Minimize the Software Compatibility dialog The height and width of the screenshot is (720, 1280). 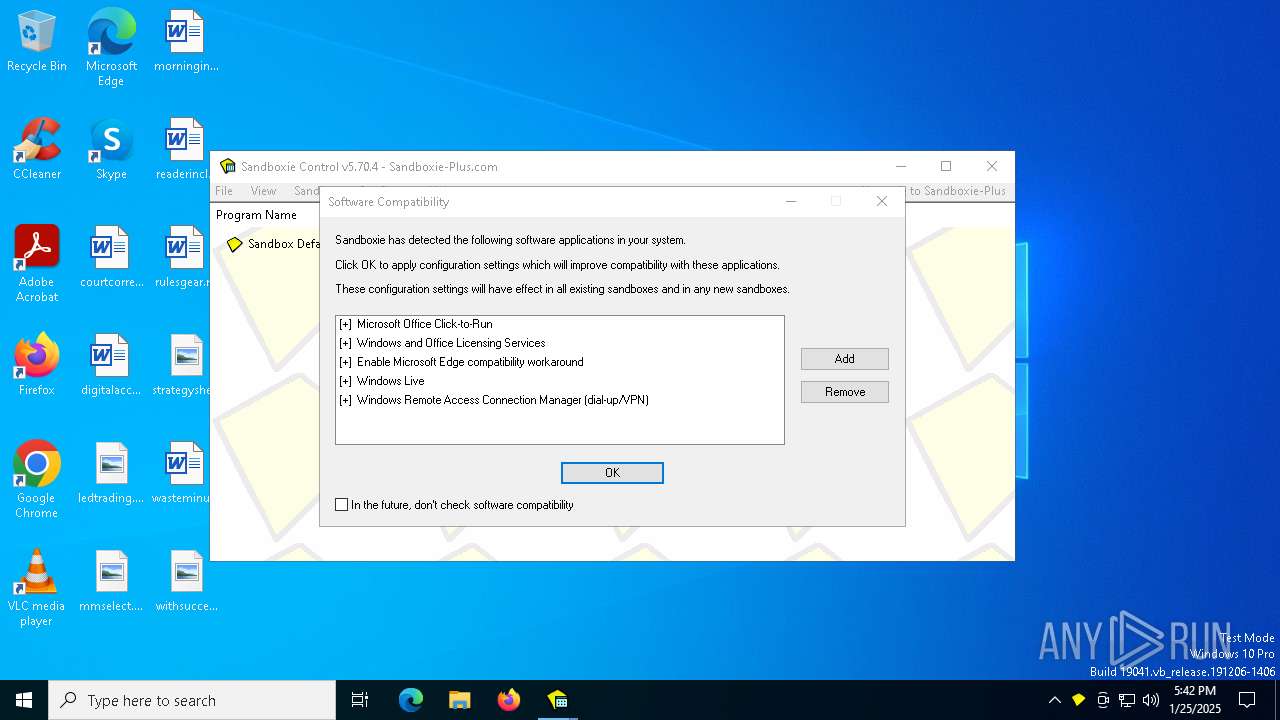[x=791, y=201]
